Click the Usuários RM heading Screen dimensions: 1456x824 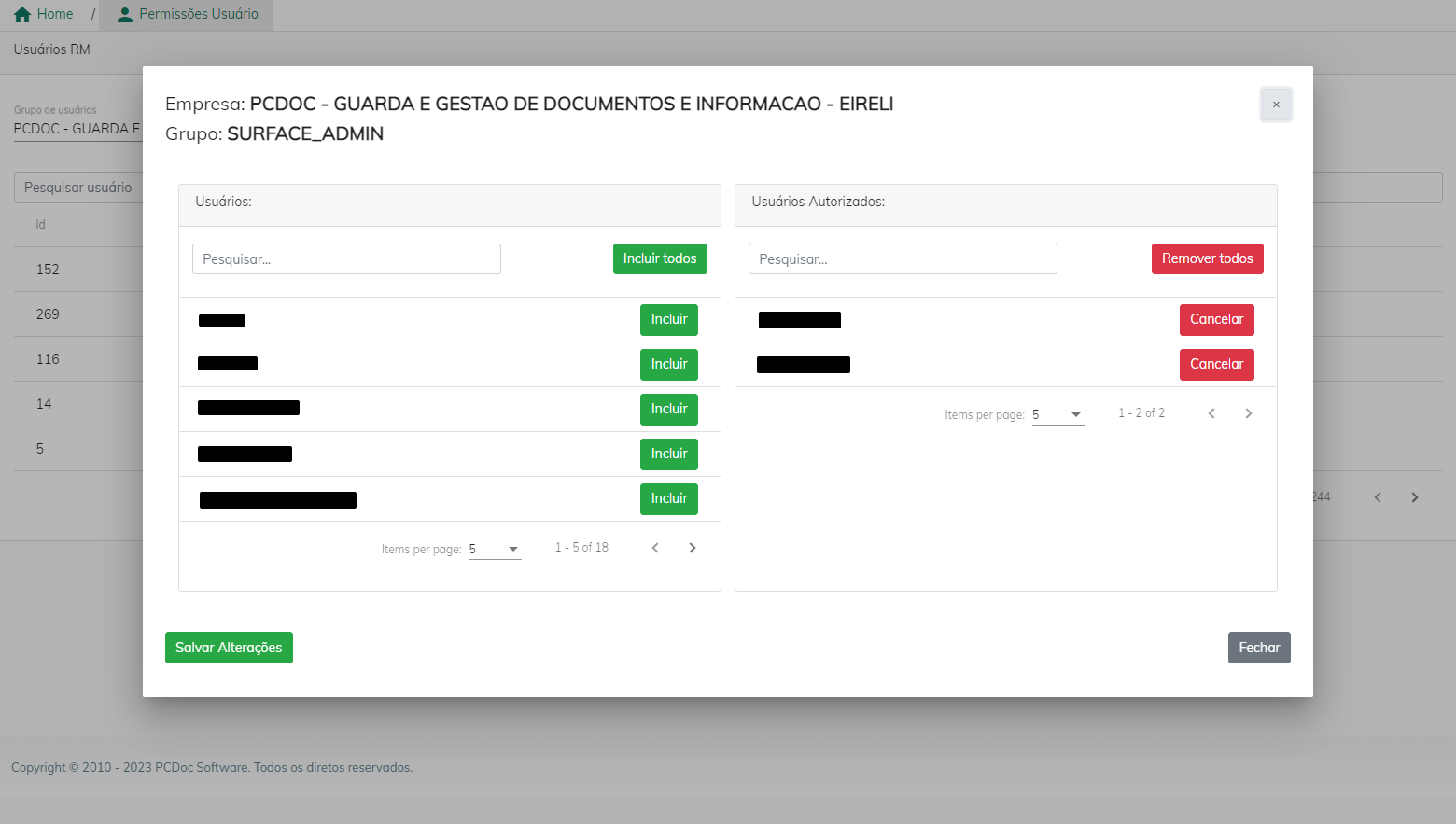tap(52, 49)
